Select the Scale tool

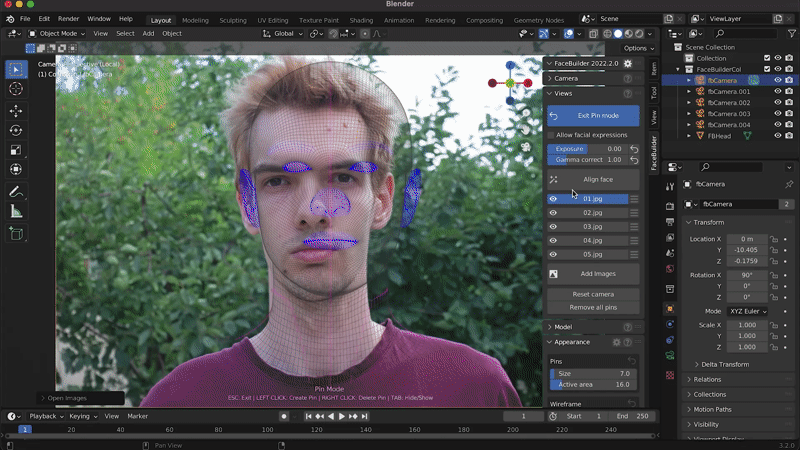tap(16, 150)
